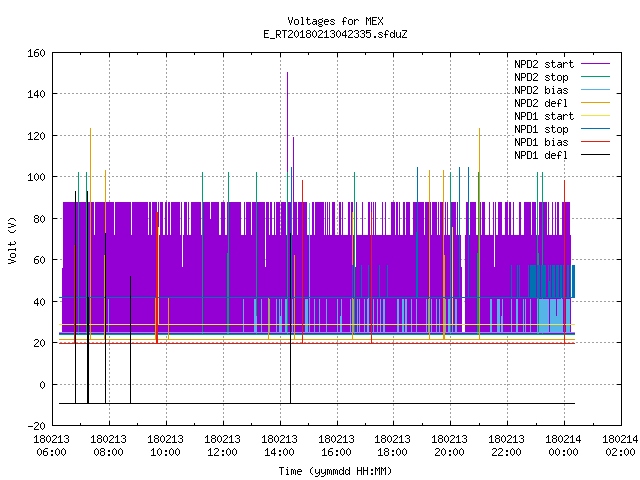This screenshot has width=640, height=480.
Task: Click the green NPD2 stop legend line
Action: click(x=595, y=76)
